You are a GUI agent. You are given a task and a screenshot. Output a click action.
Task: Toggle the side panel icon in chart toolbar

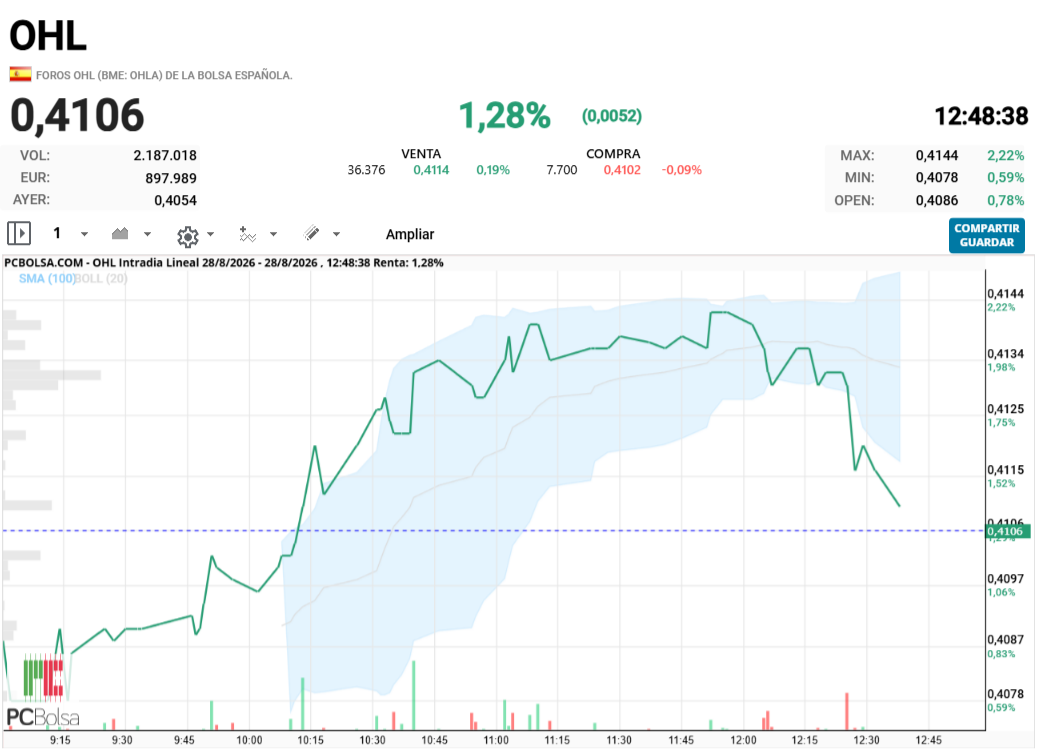click(19, 233)
